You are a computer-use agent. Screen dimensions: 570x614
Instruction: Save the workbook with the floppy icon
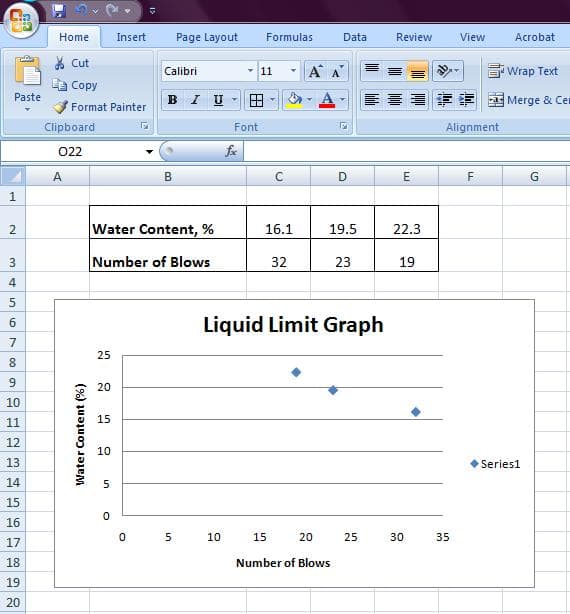(x=58, y=11)
